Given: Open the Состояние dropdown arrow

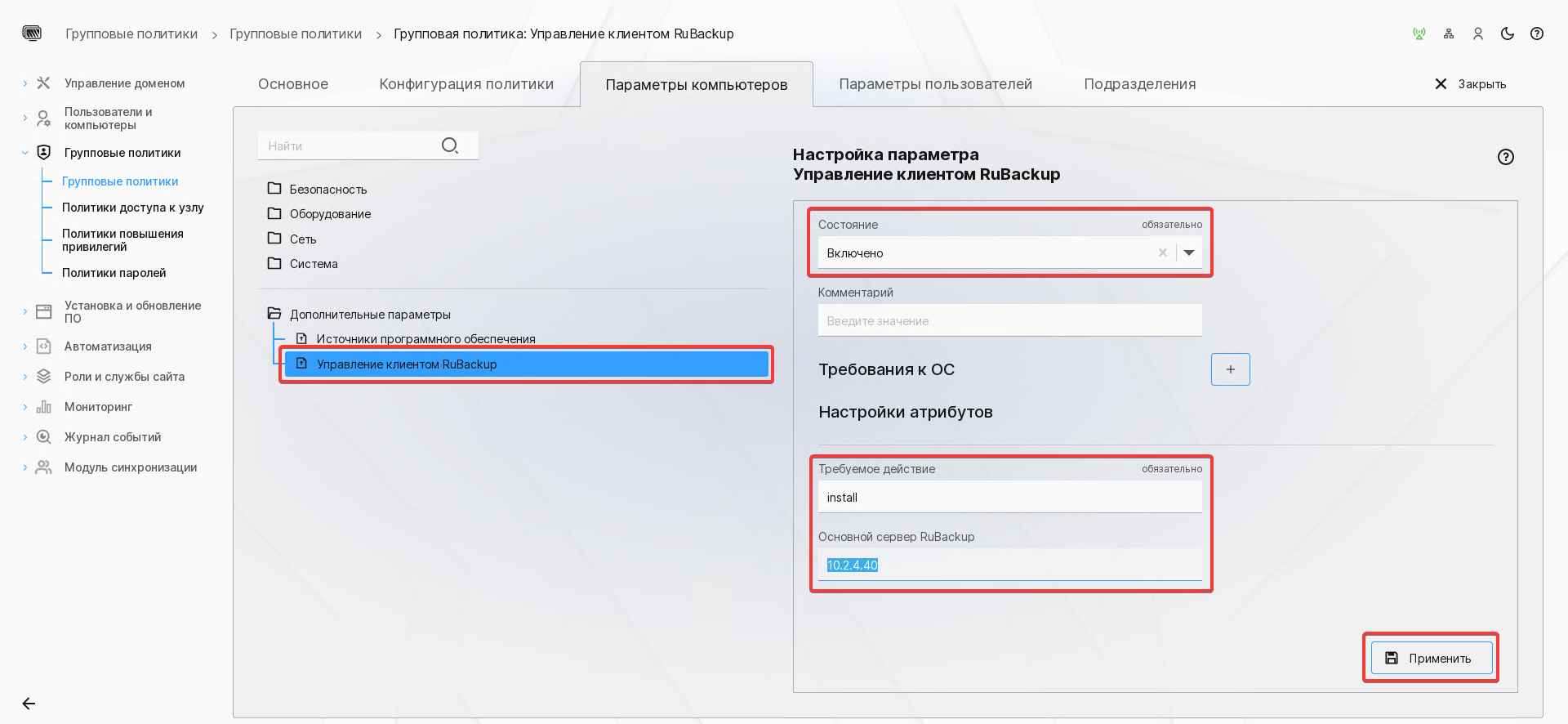Looking at the screenshot, I should pos(1189,253).
